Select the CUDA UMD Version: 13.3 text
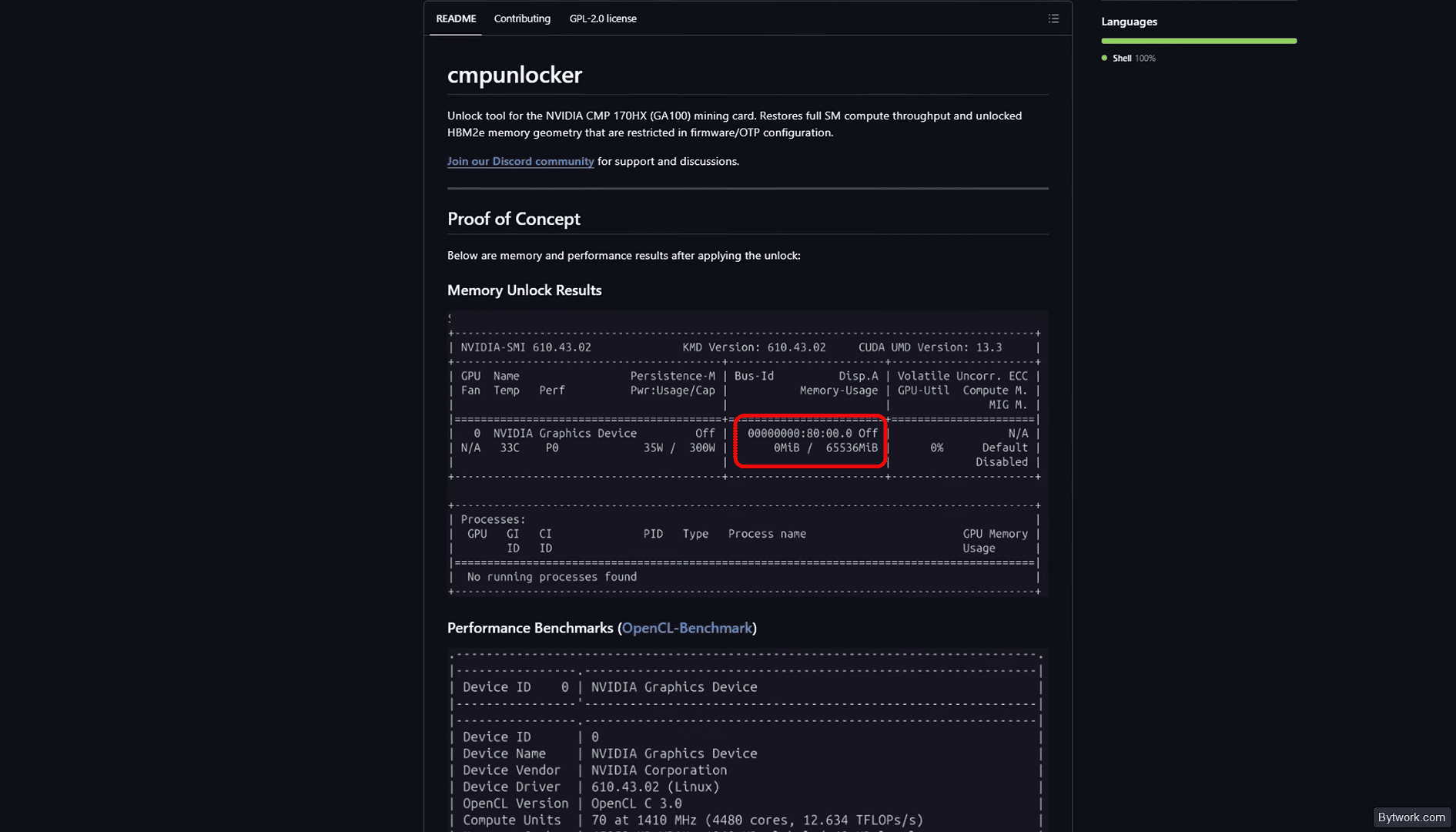Viewport: 1456px width, 832px height. click(x=930, y=347)
